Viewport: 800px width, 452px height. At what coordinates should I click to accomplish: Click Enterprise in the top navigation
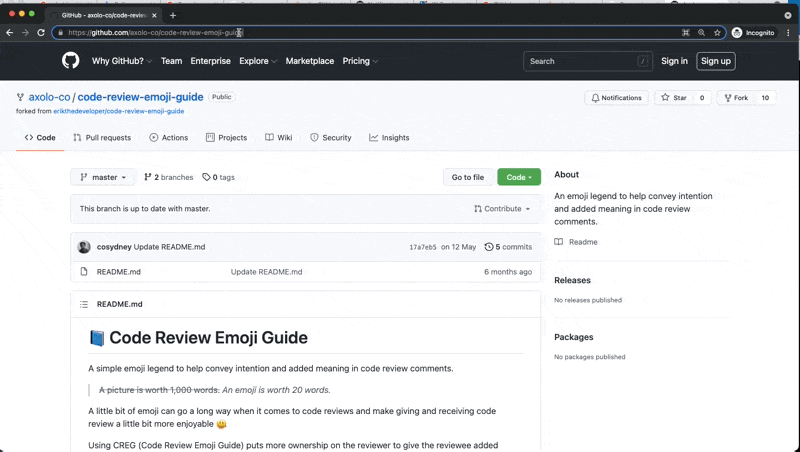click(x=211, y=61)
